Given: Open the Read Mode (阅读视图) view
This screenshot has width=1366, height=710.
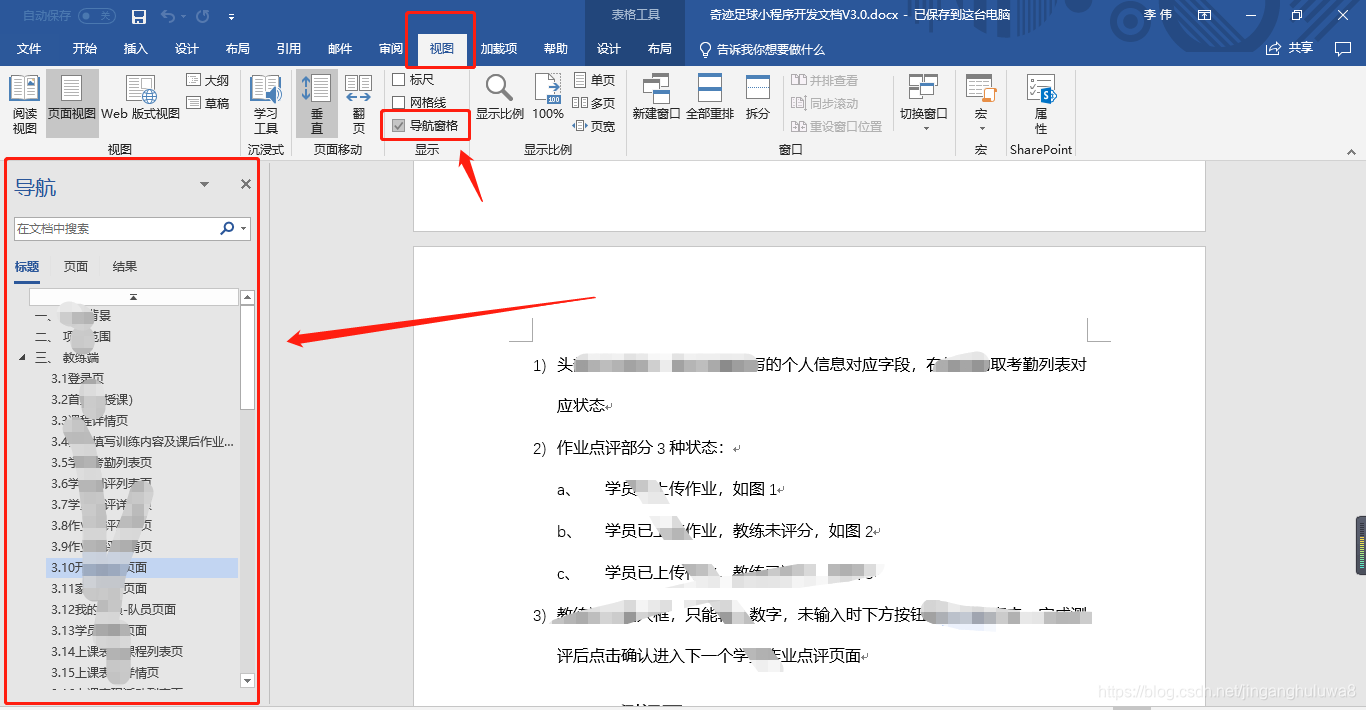Looking at the screenshot, I should [x=25, y=105].
